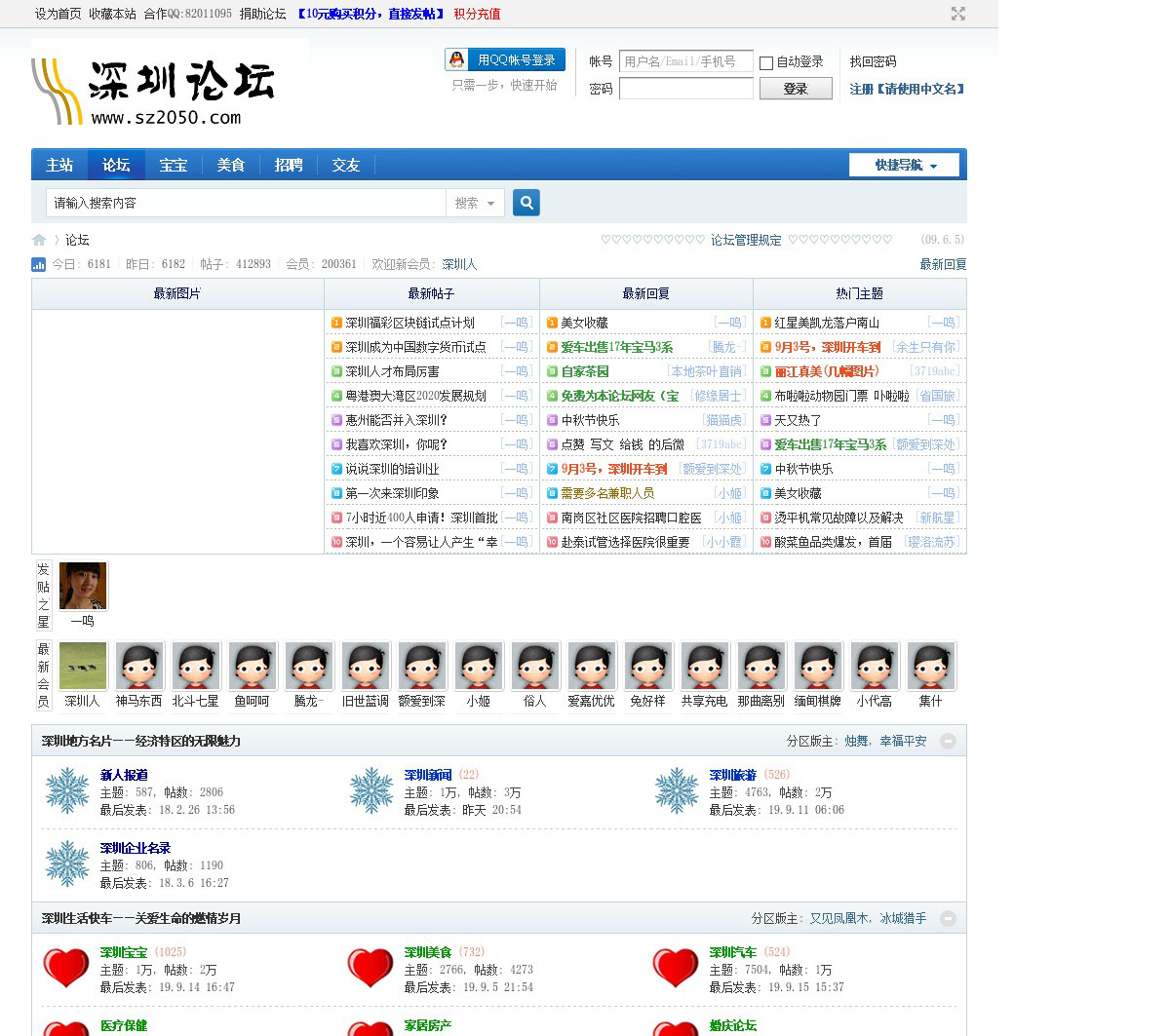Open the heart icon beside 深圳汽车

pyautogui.click(x=676, y=968)
